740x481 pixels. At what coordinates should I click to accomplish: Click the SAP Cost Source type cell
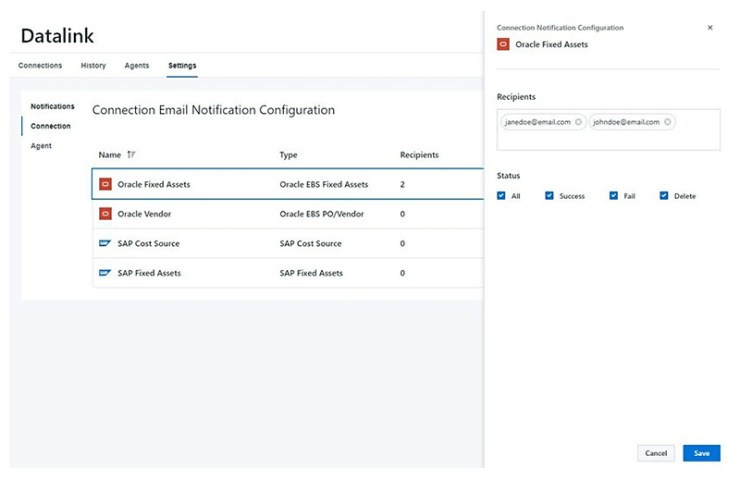click(x=311, y=244)
